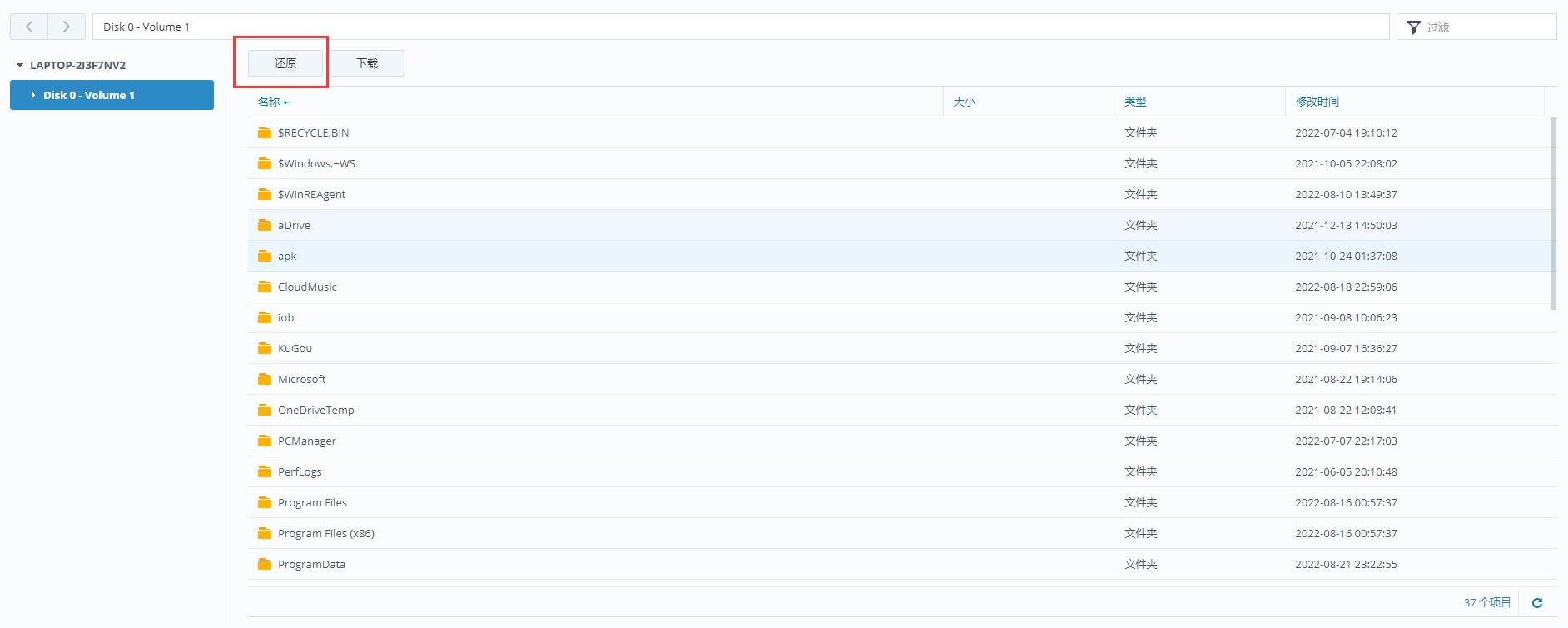Viewport: 1568px width, 628px height.
Task: Toggle sort arrow on 名称 column
Action: pyautogui.click(x=285, y=102)
